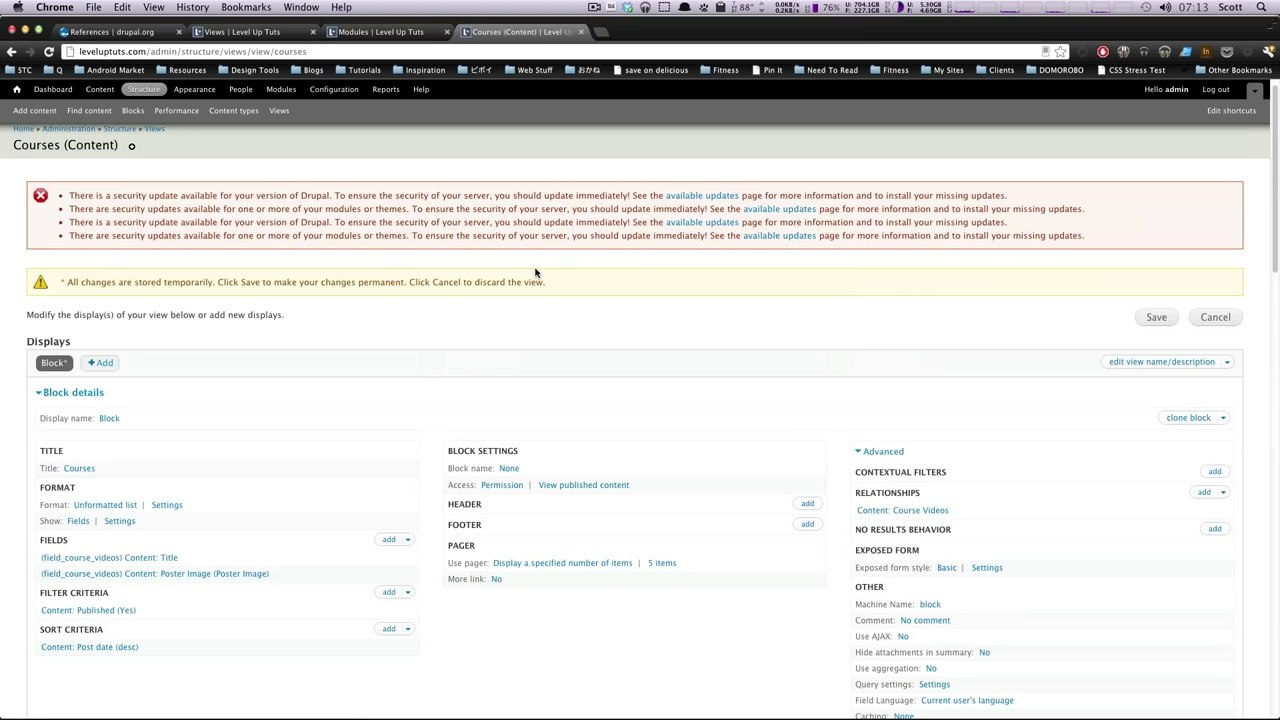The width and height of the screenshot is (1280, 720).
Task: Close the References | drupal.org tab
Action: pyautogui.click(x=179, y=32)
